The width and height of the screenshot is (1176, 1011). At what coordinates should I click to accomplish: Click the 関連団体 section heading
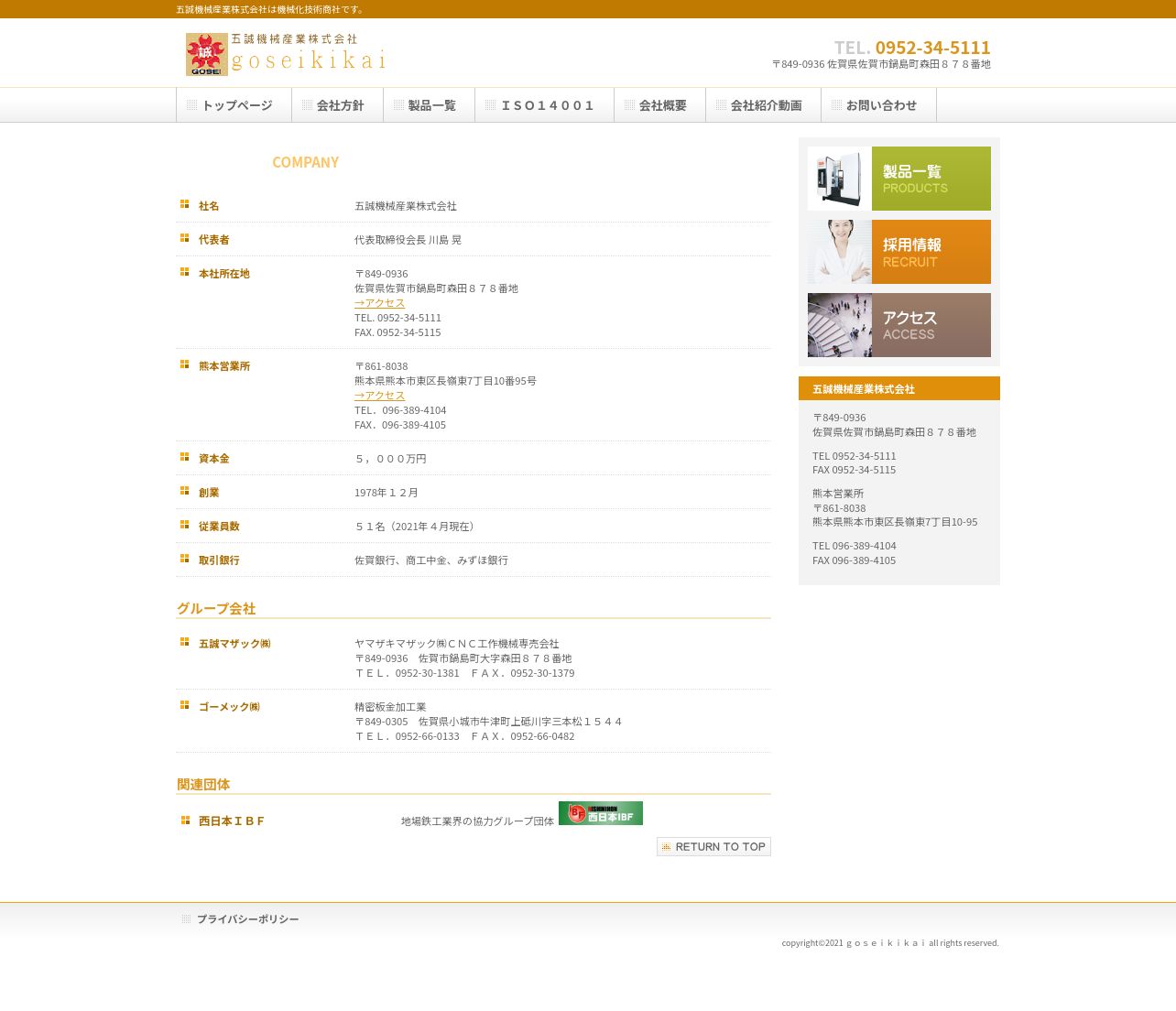(x=203, y=785)
